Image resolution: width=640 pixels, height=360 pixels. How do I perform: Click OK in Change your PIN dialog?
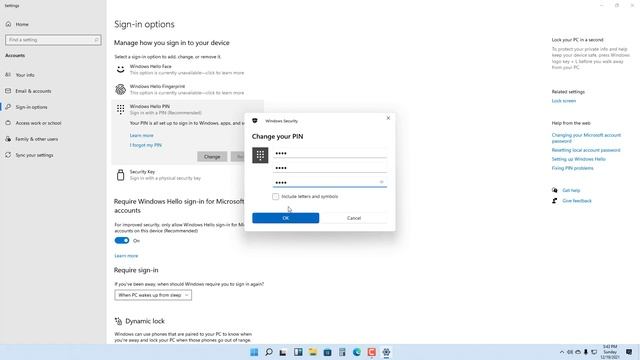285,218
